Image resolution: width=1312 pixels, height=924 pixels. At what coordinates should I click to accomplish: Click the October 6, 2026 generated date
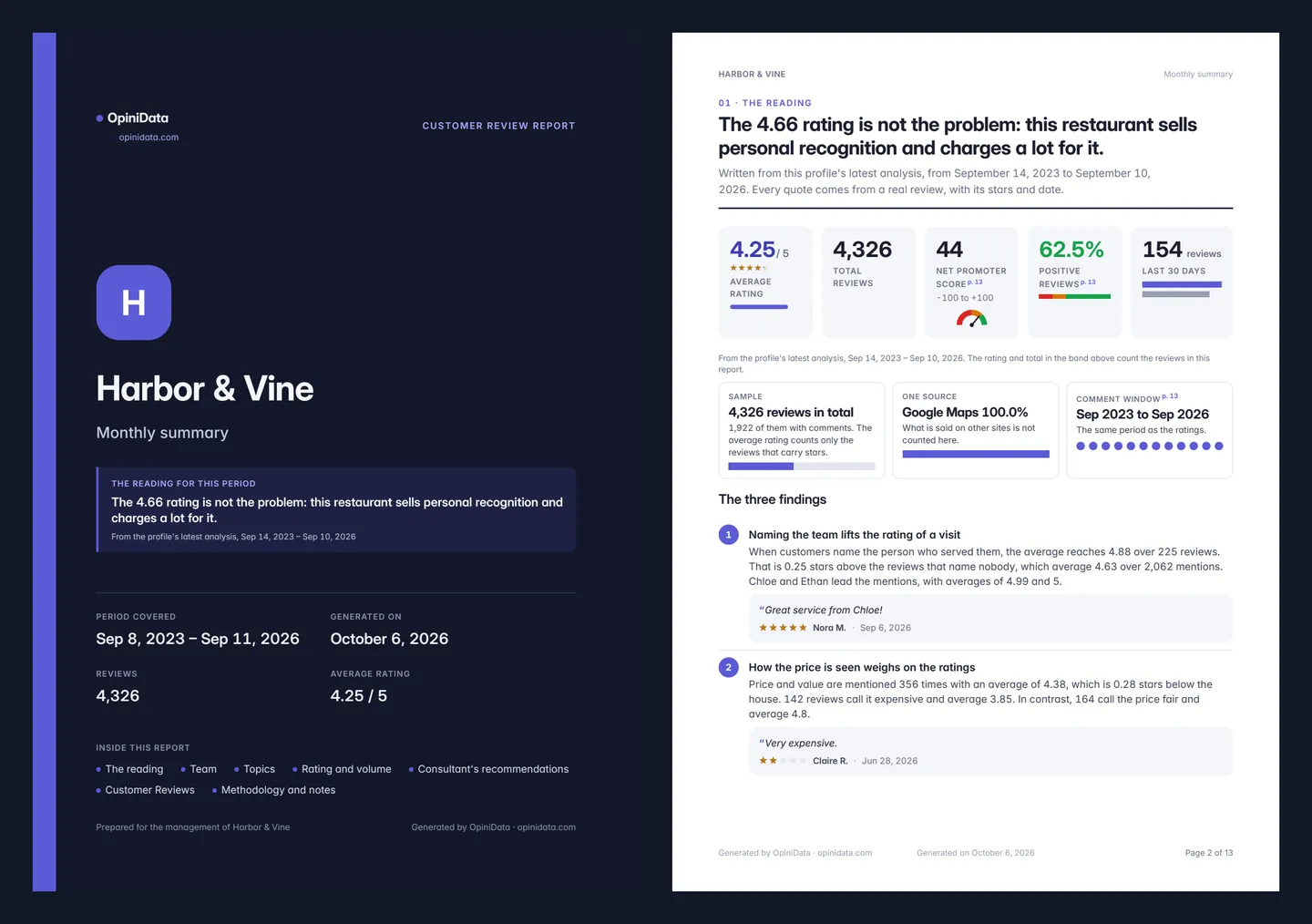pyautogui.click(x=389, y=639)
